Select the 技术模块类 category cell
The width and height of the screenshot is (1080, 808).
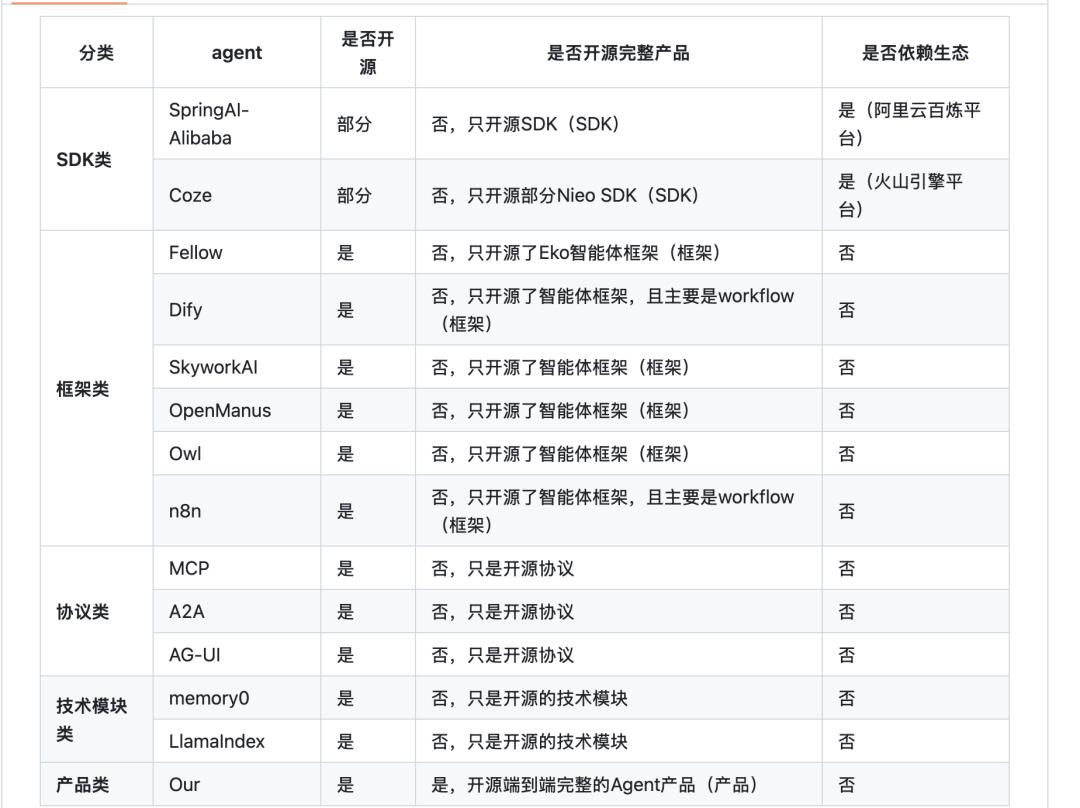point(96,719)
